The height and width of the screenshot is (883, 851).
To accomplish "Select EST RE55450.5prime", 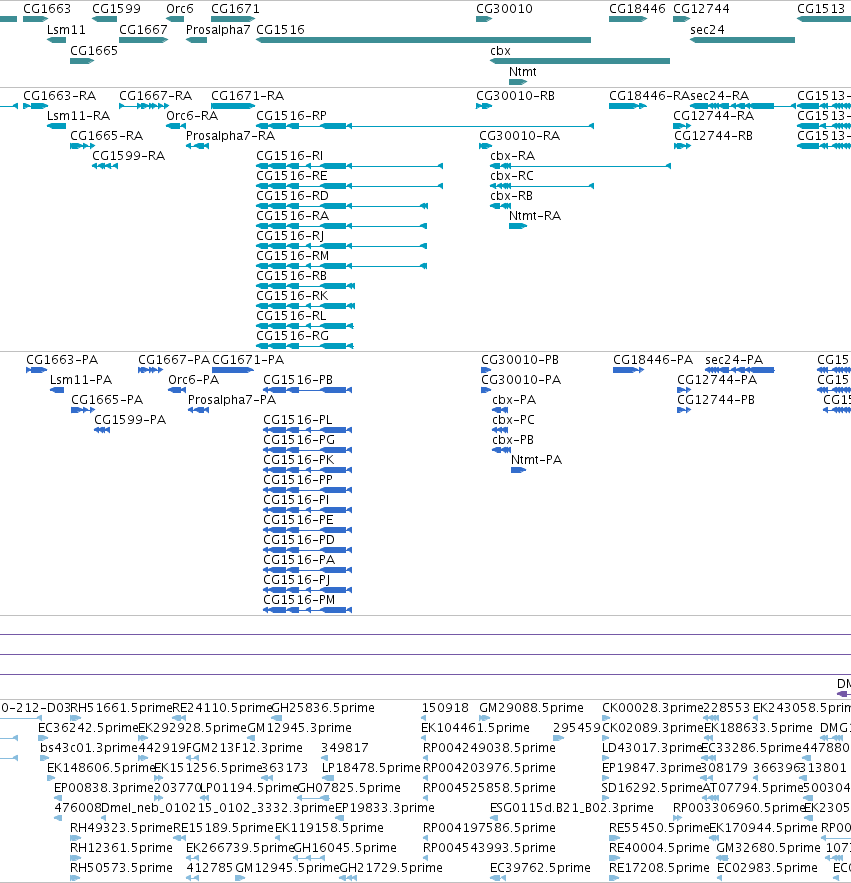I will coord(614,838).
